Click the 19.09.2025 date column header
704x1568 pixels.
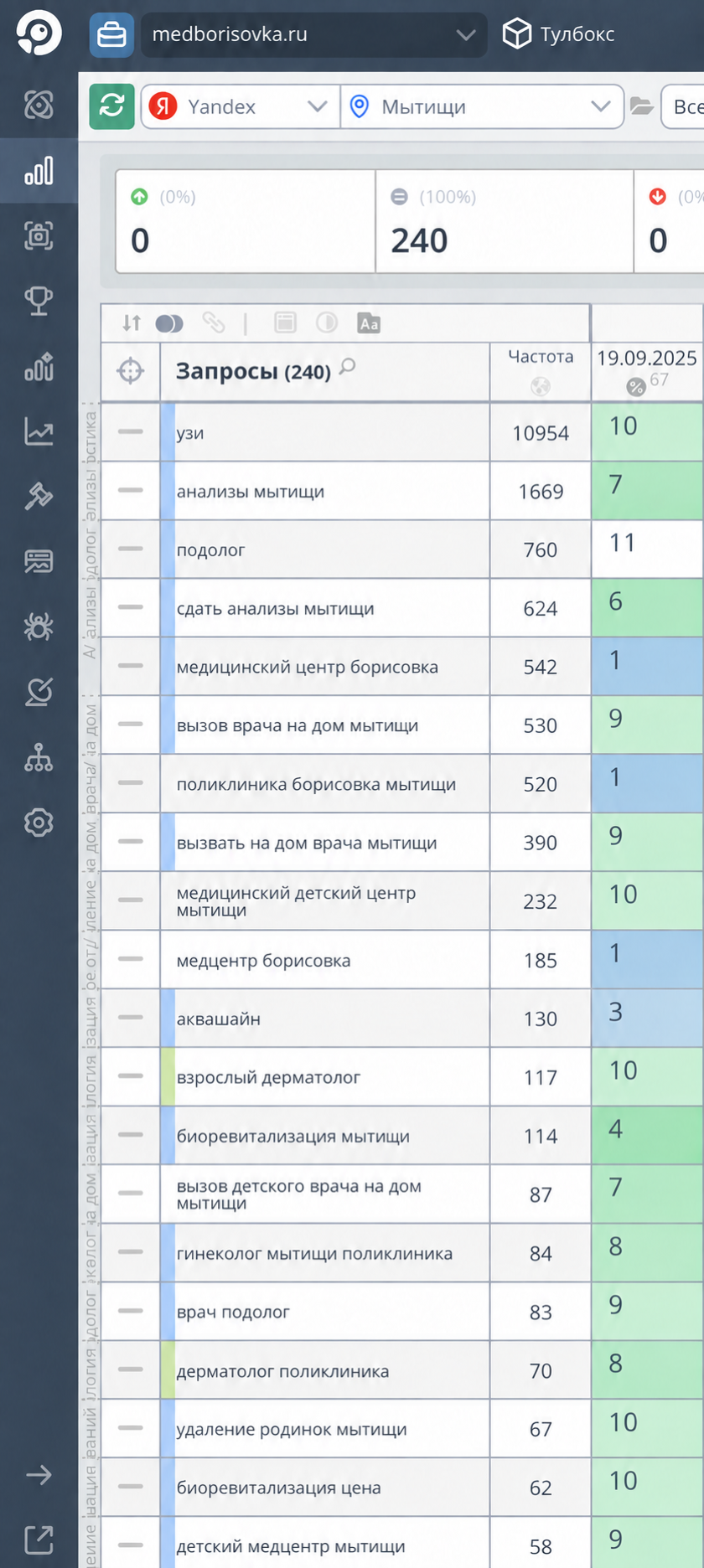647,358
